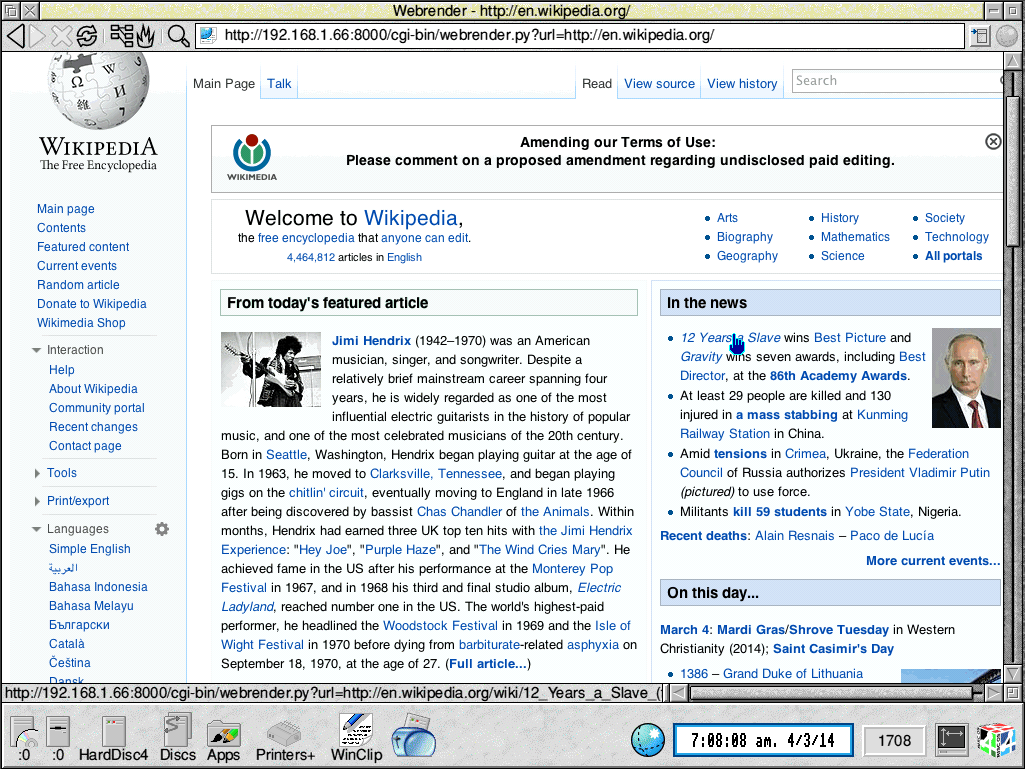
Task: Collapse the Languages sidebar section
Action: (37, 530)
